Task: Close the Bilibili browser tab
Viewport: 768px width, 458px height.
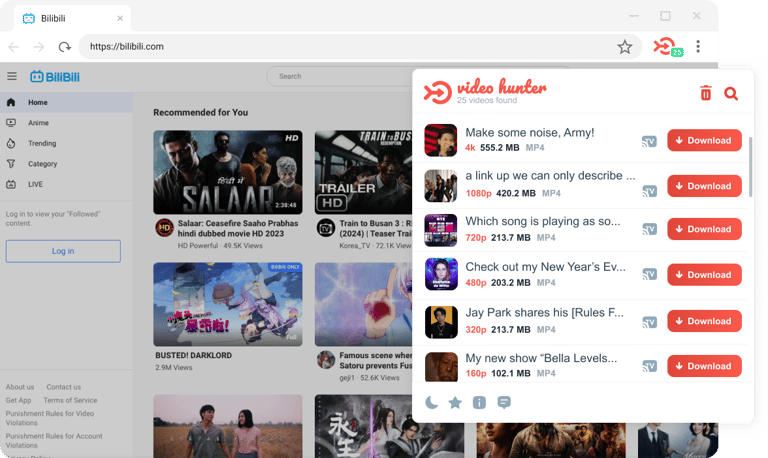Action: 120,19
